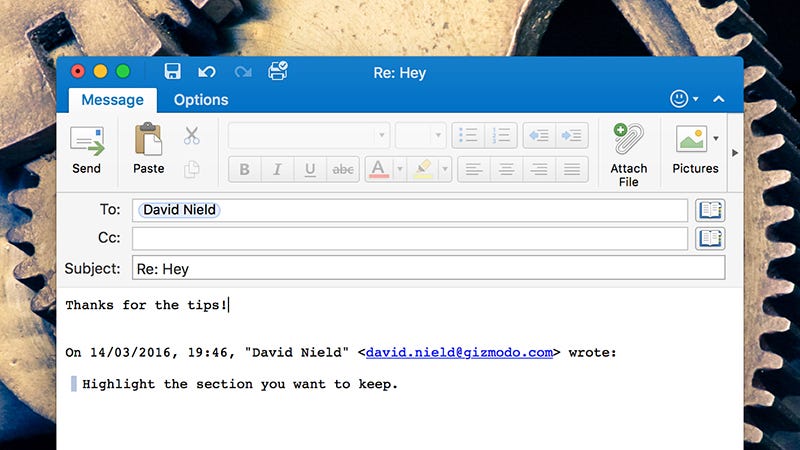
Task: Undo the last action
Action: pyautogui.click(x=207, y=72)
